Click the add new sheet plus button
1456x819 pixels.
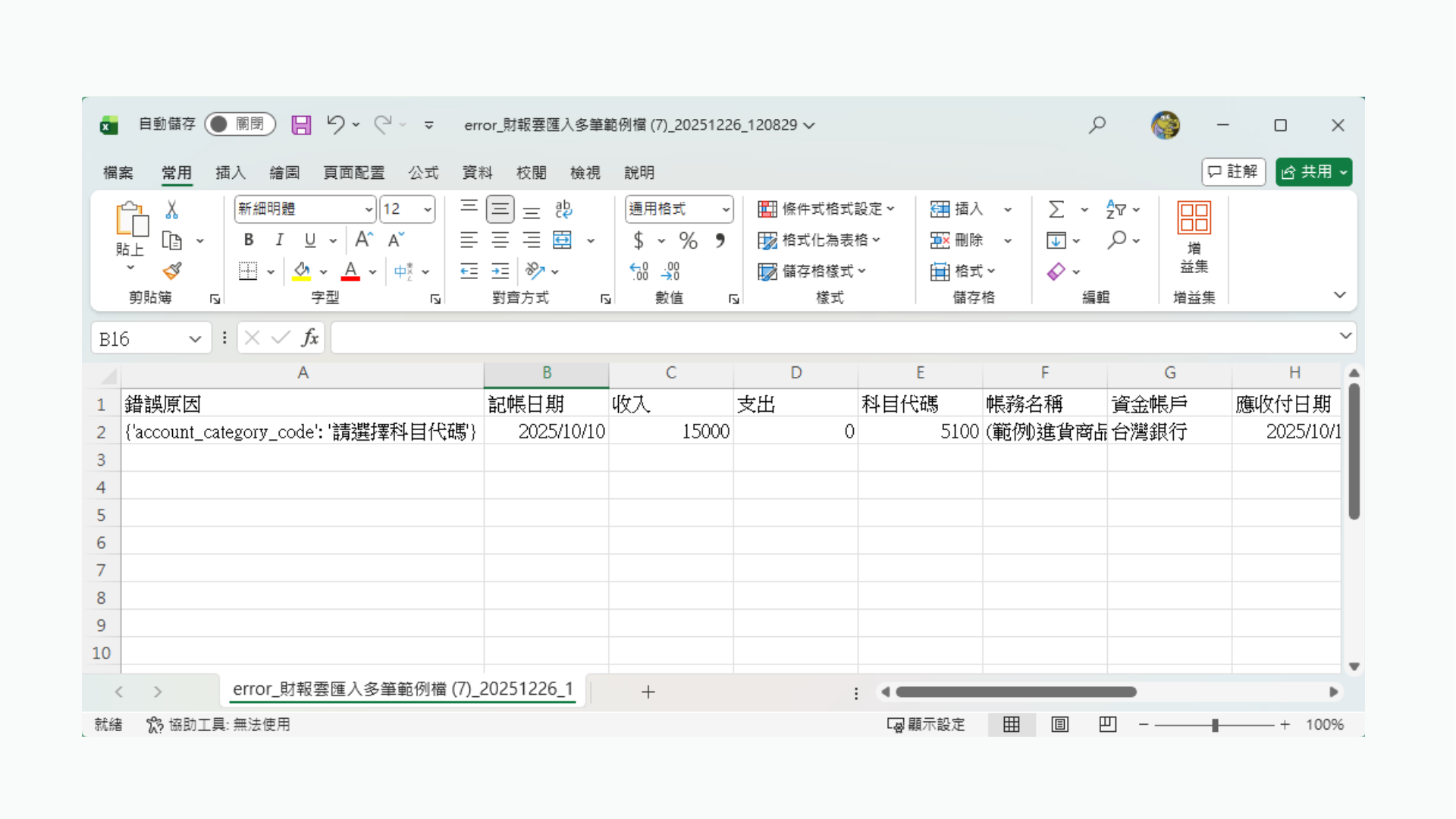coord(648,692)
